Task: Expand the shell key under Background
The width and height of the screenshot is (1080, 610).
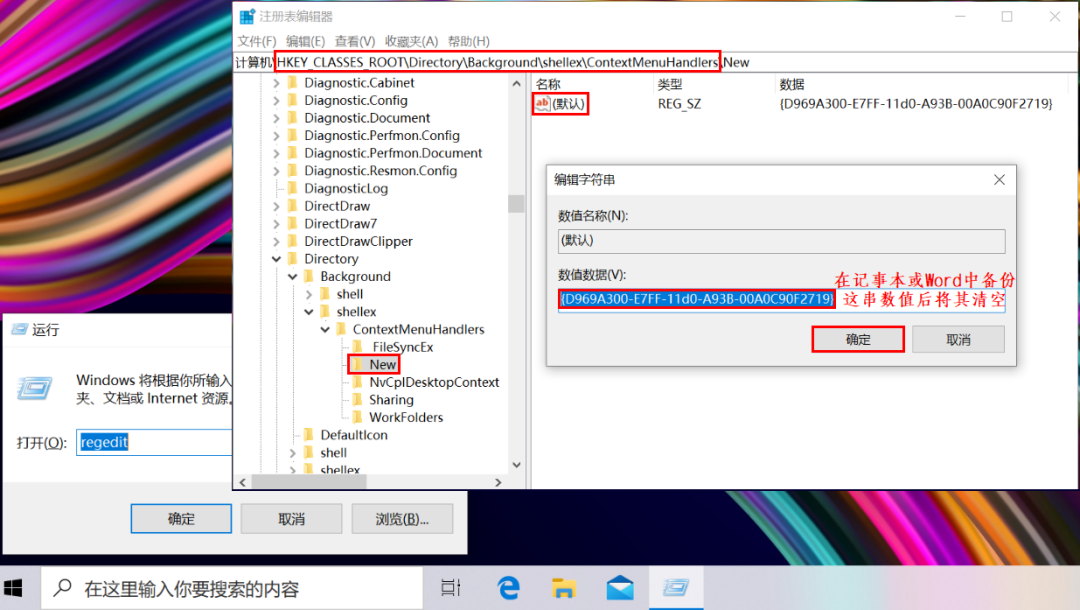Action: 309,294
